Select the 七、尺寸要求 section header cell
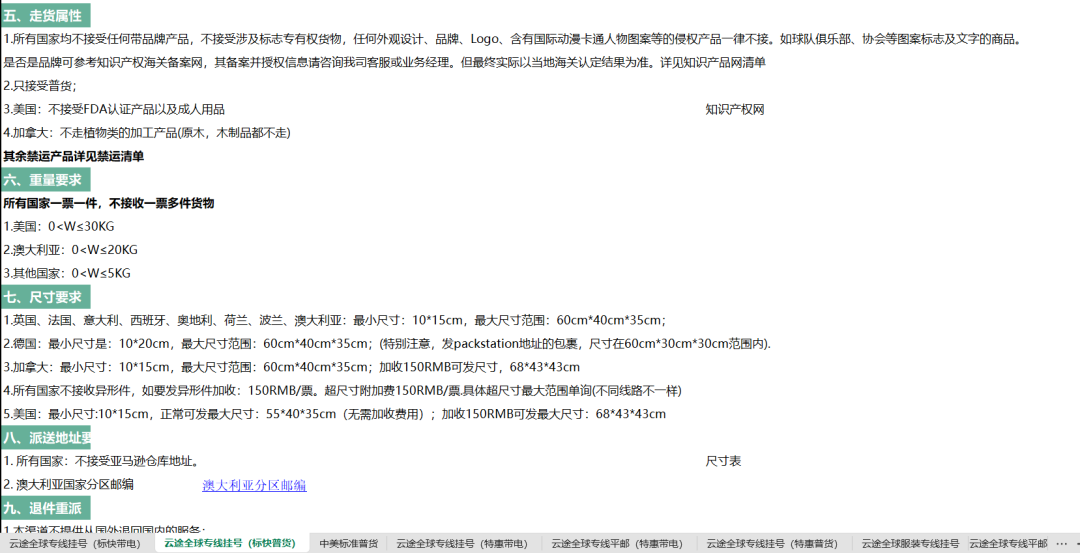The width and height of the screenshot is (1080, 553). click(x=45, y=297)
